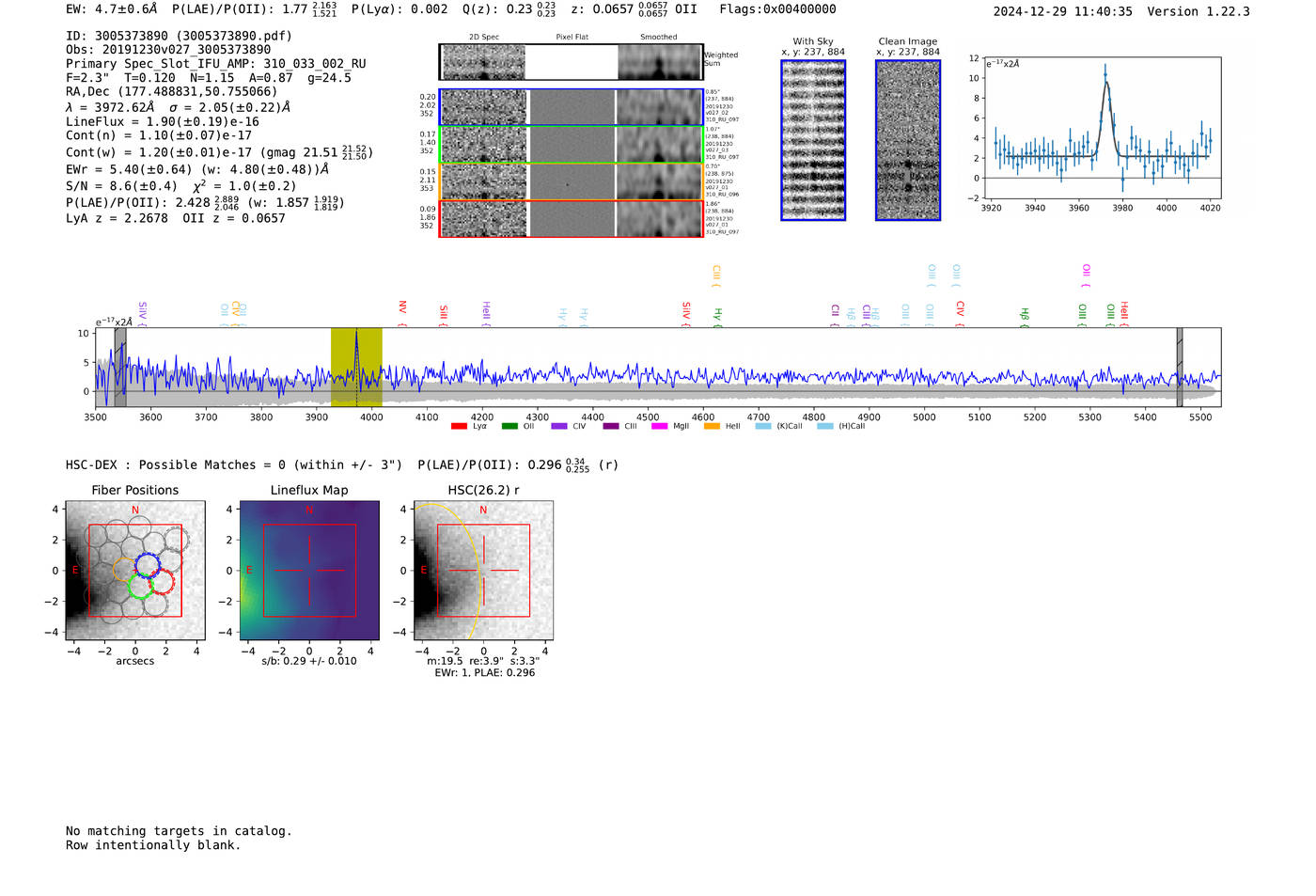Click the orange fiber circle in Fiber Positions
Viewport: 1316px width, 896px height.
coord(125,570)
